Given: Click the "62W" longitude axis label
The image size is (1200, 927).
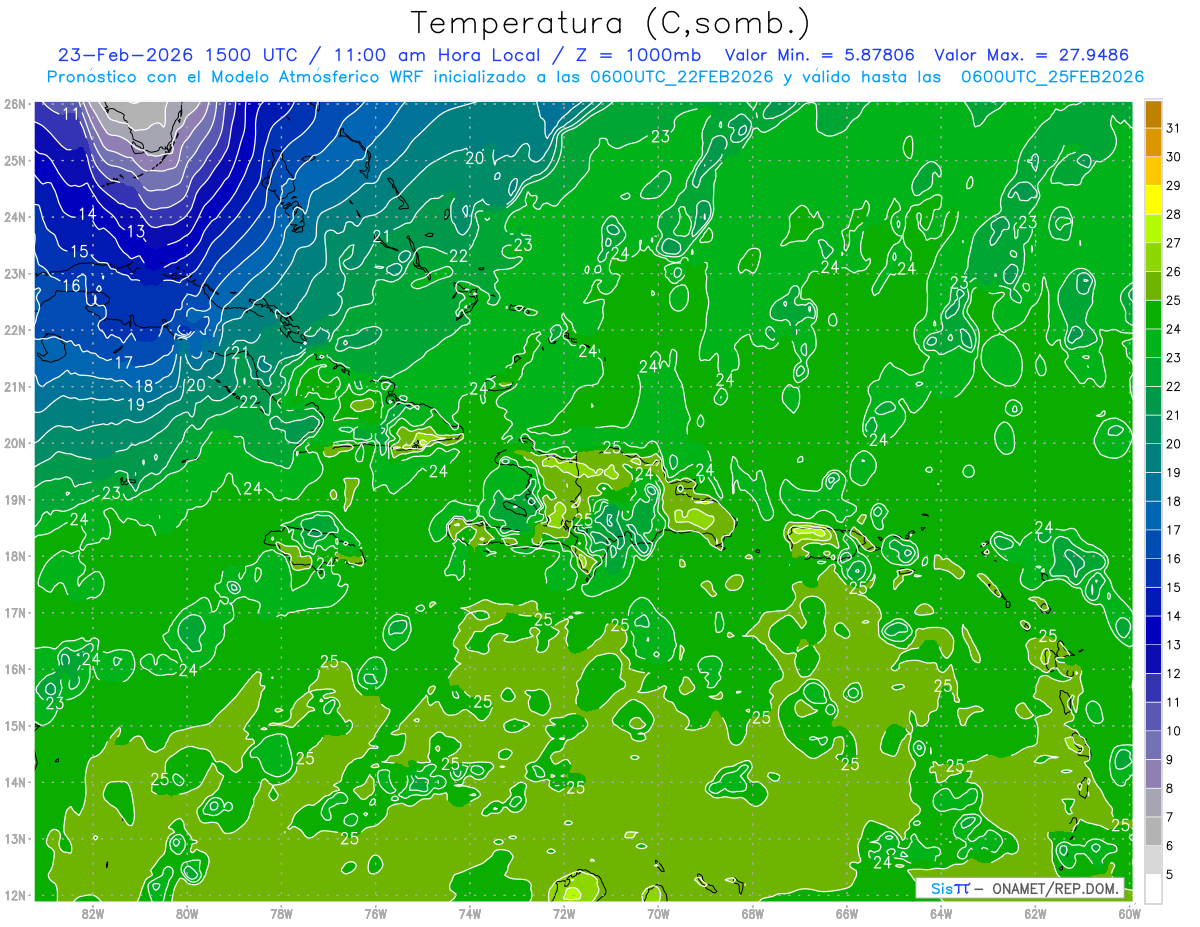Looking at the screenshot, I should [1035, 912].
